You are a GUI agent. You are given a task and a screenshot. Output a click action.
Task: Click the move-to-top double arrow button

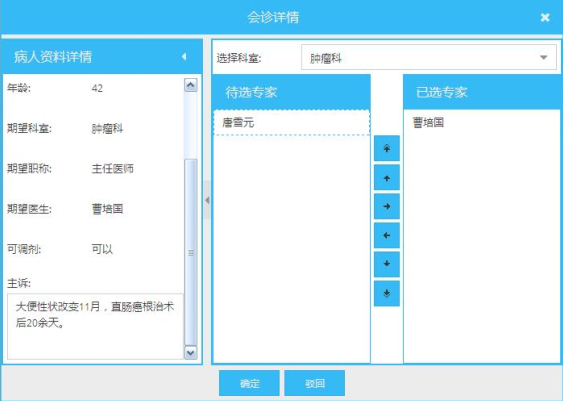pyautogui.click(x=387, y=148)
